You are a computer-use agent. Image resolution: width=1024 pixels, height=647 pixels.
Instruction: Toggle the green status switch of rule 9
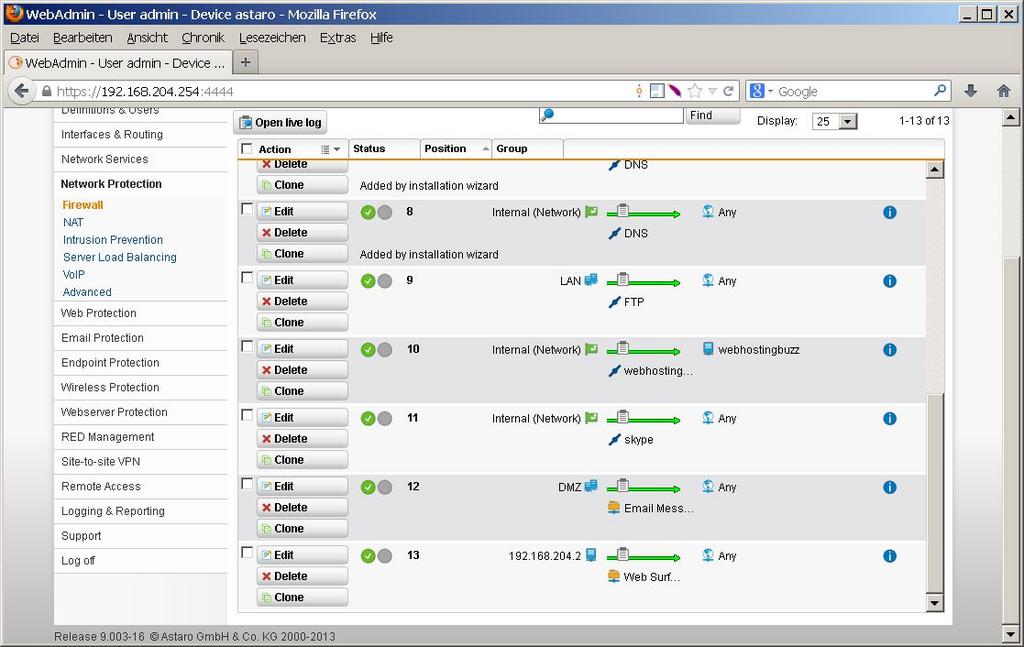click(368, 281)
